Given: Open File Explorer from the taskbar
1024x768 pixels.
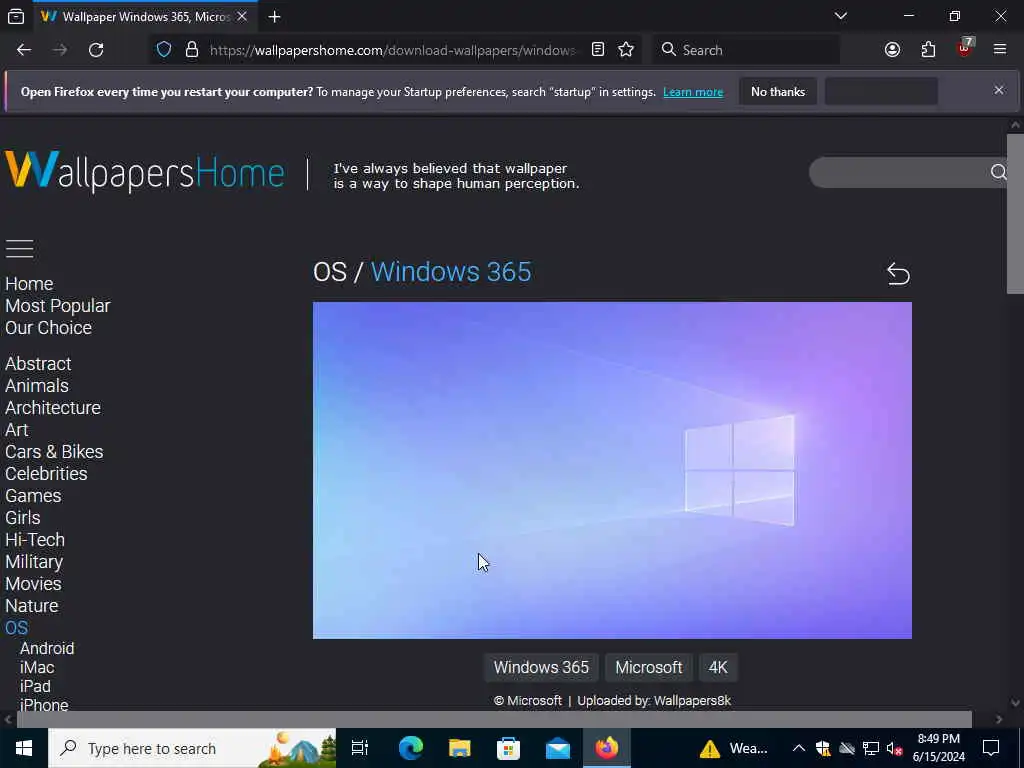Looking at the screenshot, I should [x=460, y=748].
